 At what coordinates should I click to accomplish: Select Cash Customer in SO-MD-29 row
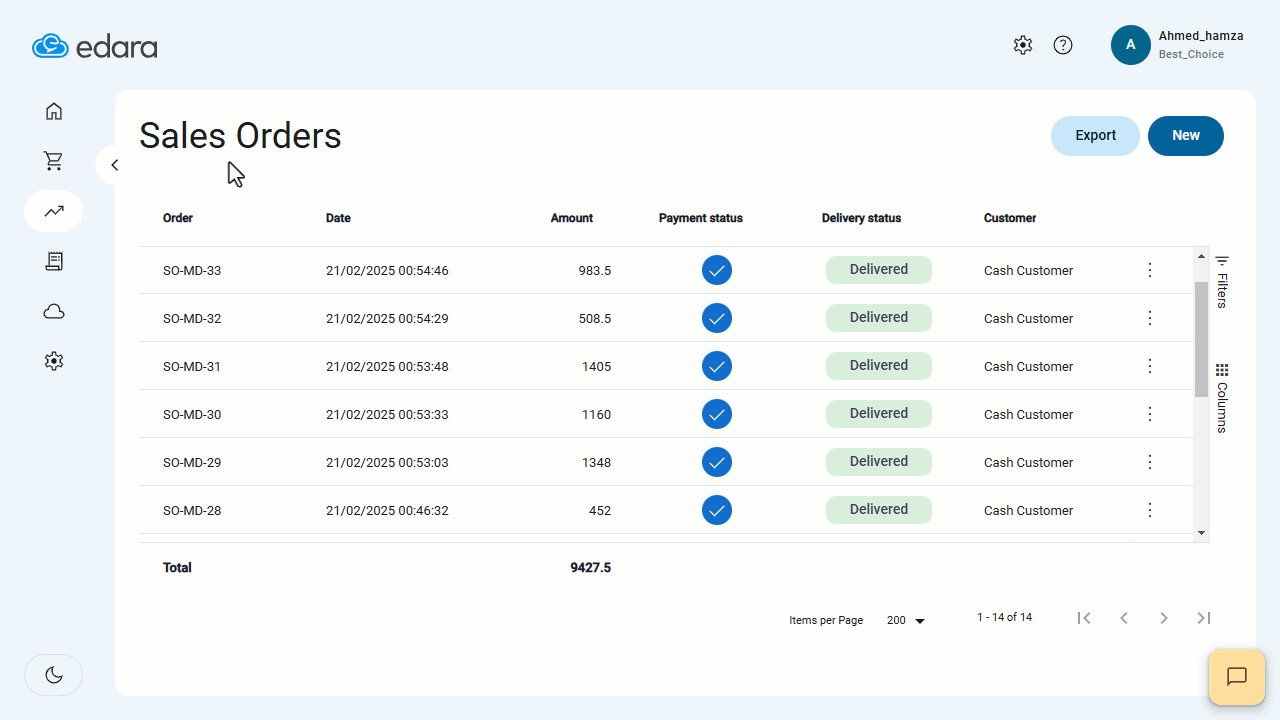(1028, 463)
